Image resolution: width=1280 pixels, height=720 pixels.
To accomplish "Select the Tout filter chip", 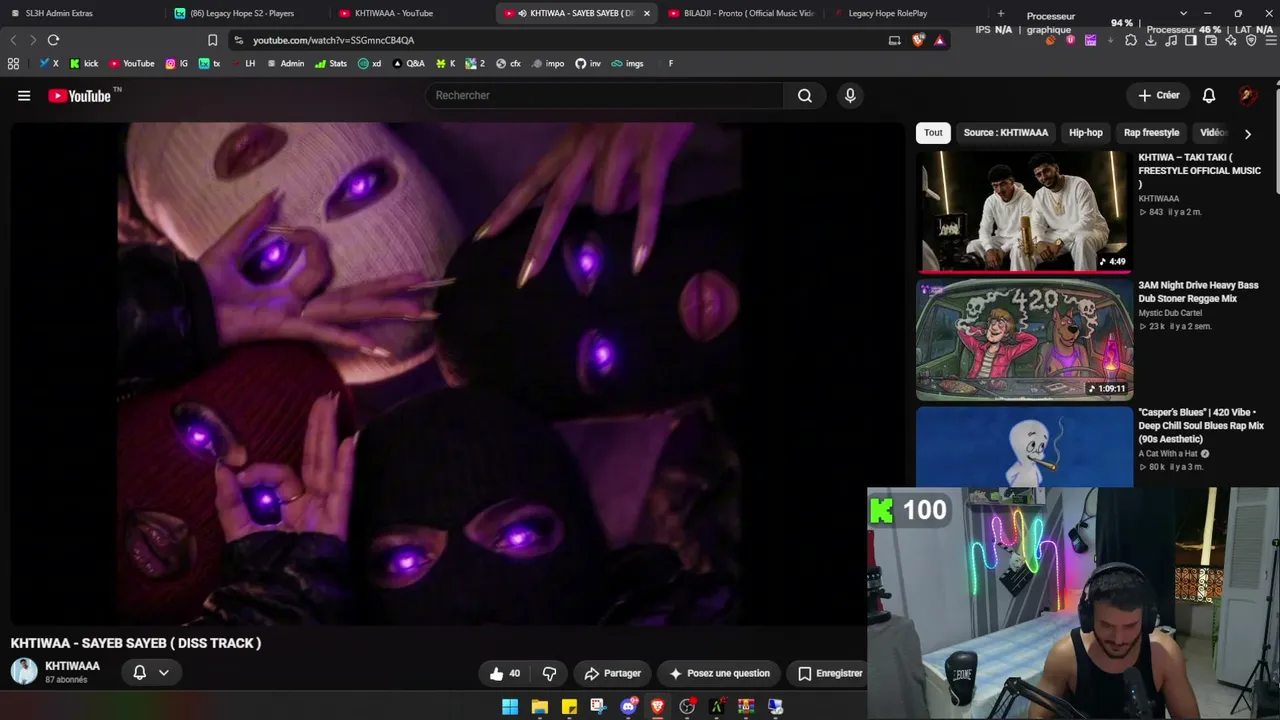I will (x=933, y=133).
